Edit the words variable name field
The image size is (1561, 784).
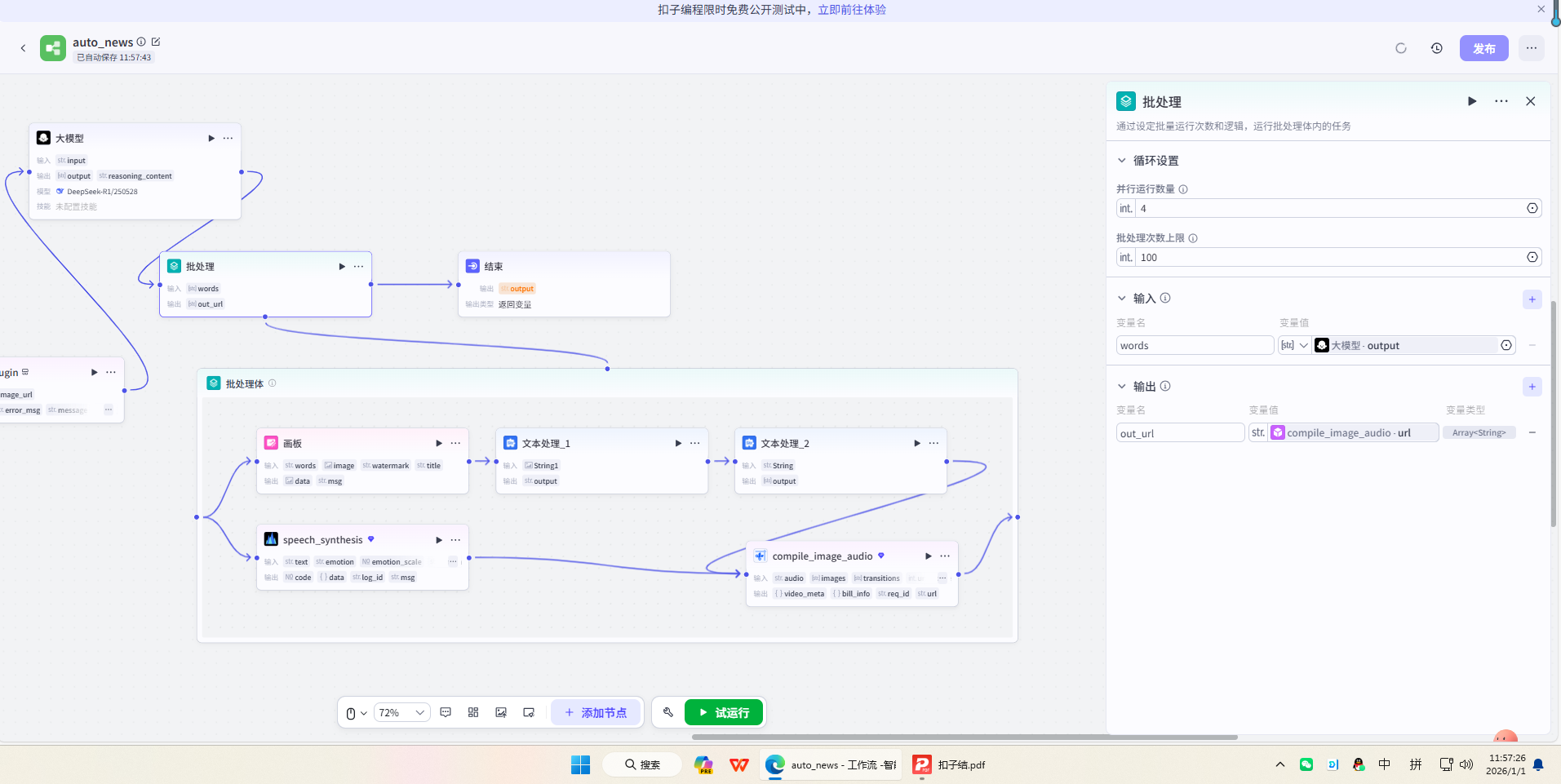coord(1195,345)
